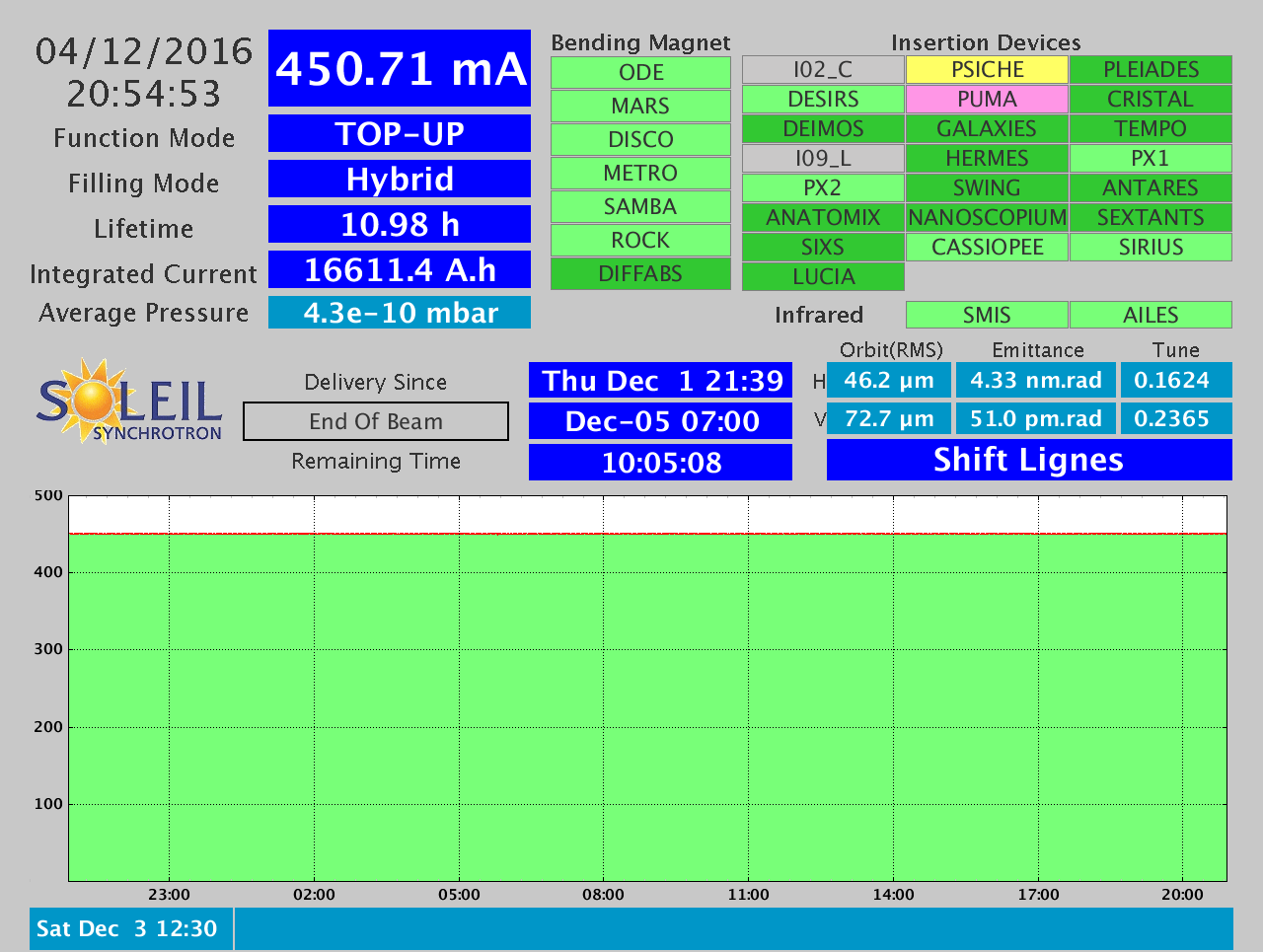Select the TOP-UP function mode field
Screen dimensions: 1263x952
pos(400,133)
